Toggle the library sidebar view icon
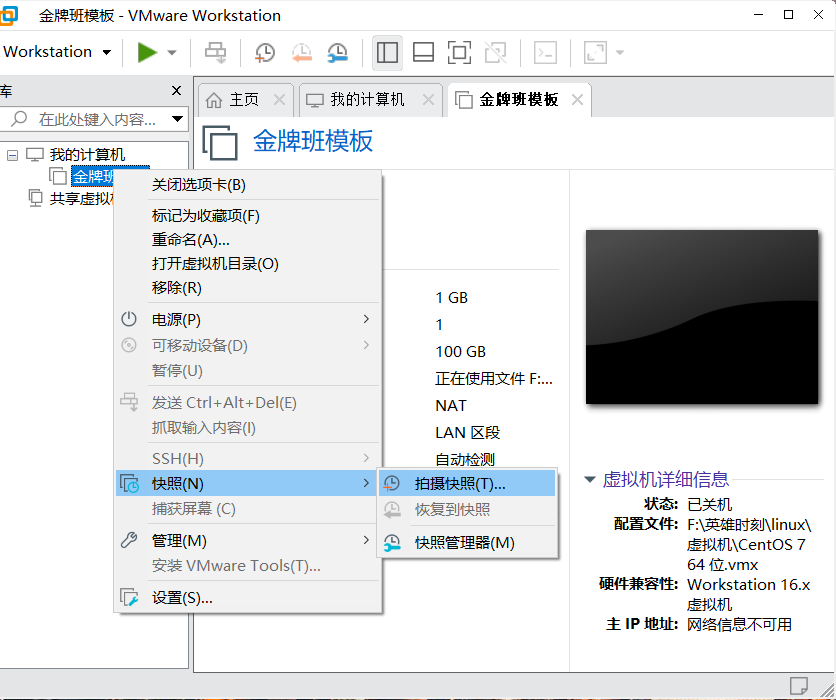 point(387,52)
